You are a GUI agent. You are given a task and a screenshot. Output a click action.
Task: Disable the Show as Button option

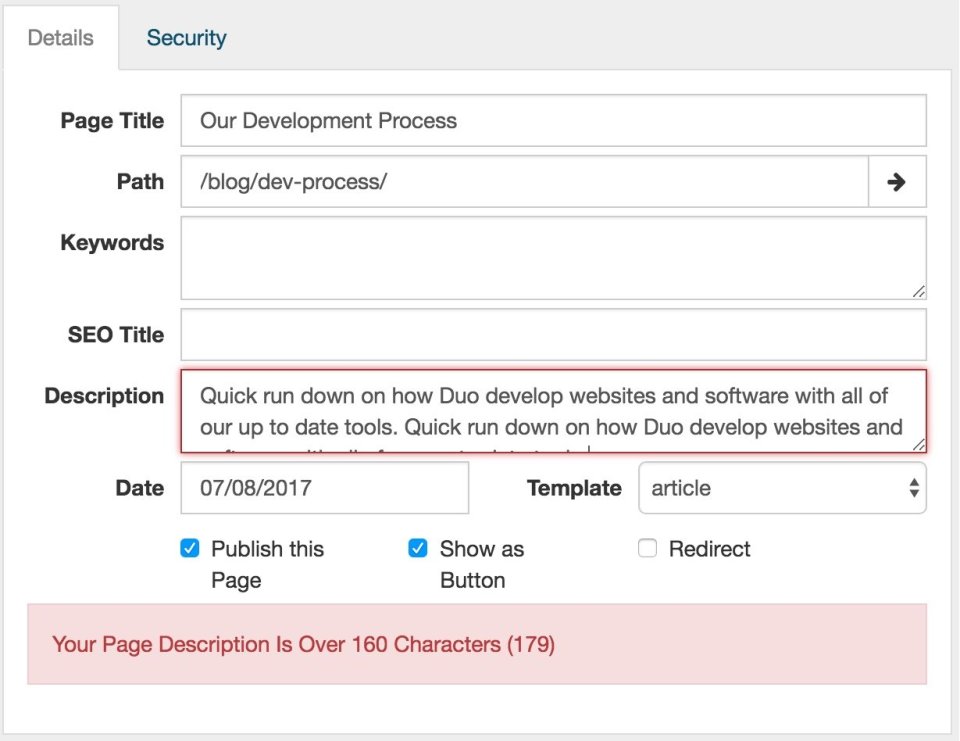pyautogui.click(x=417, y=548)
